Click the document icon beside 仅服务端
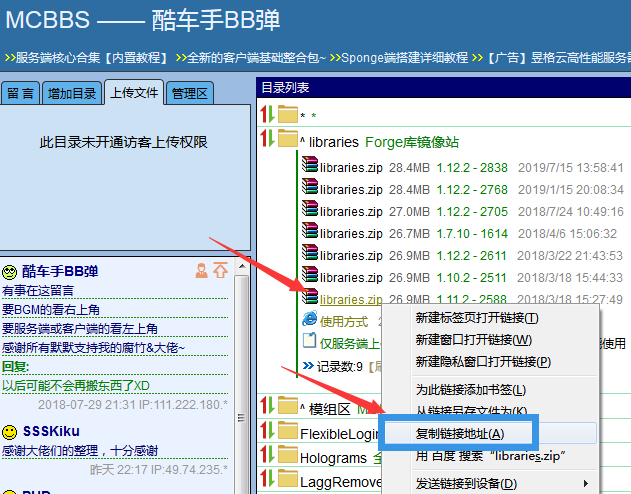Screen dimensions: 631x494 pos(309,341)
